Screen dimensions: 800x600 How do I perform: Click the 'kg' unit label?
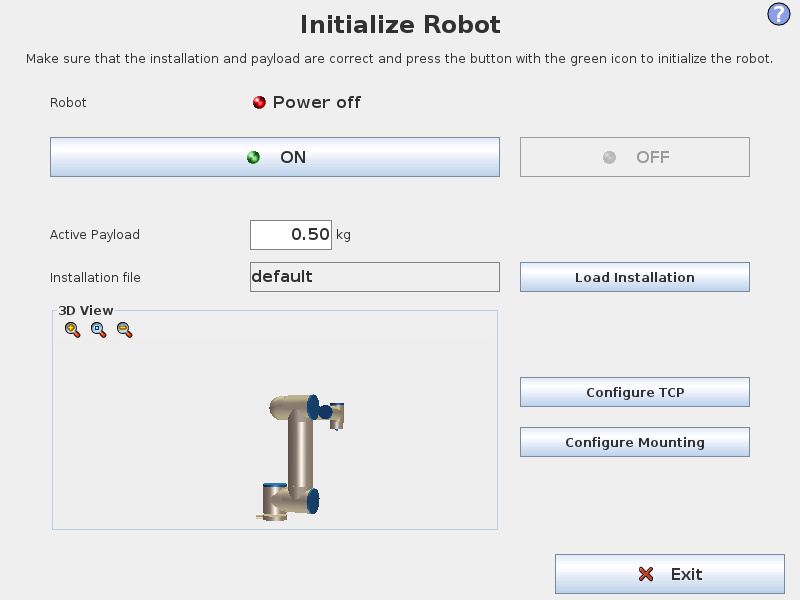[343, 235]
